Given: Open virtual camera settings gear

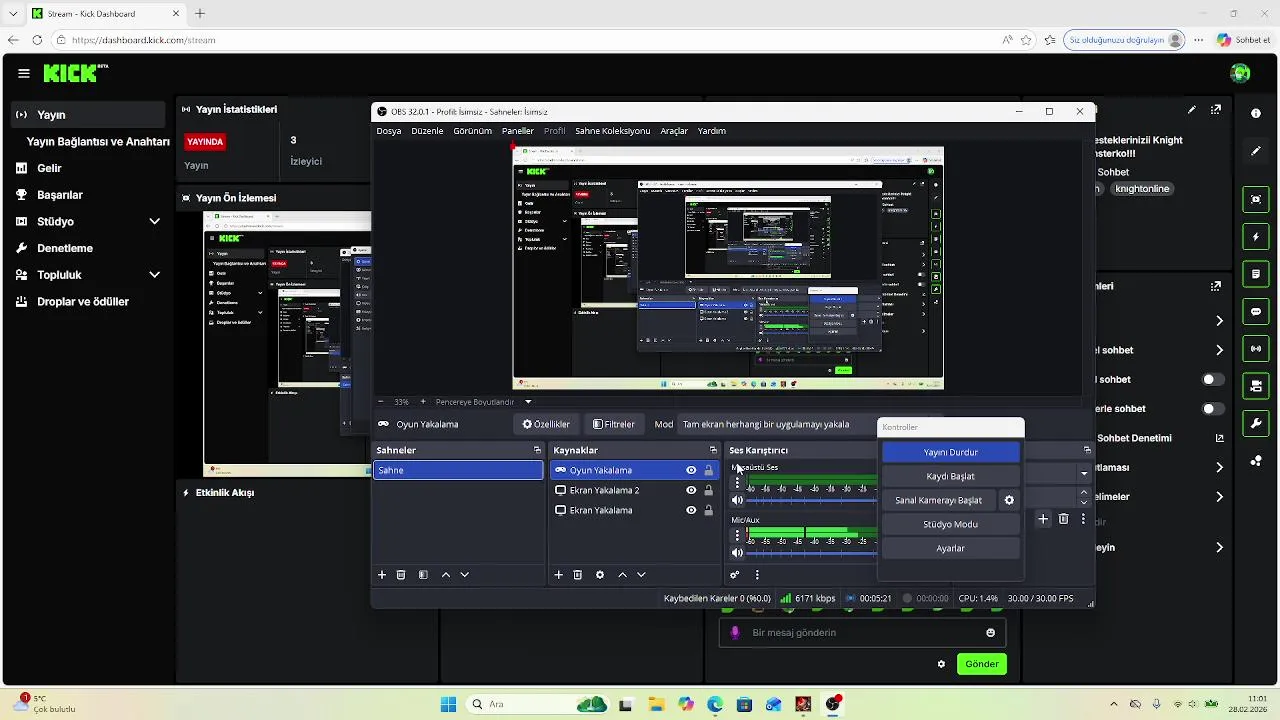Looking at the screenshot, I should click(1009, 500).
